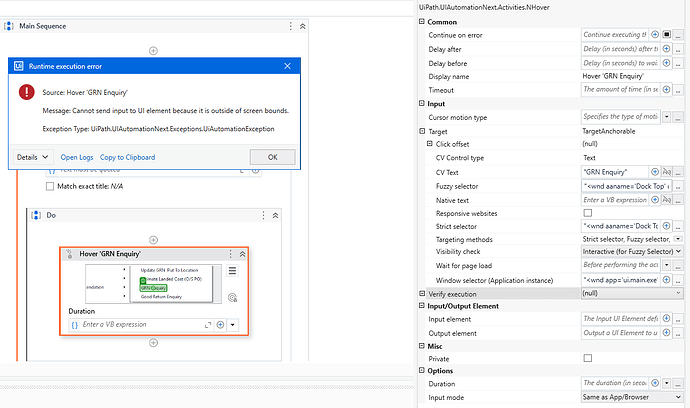Click the CV Text value field
This screenshot has width=690, height=408.
pyautogui.click(x=615, y=172)
